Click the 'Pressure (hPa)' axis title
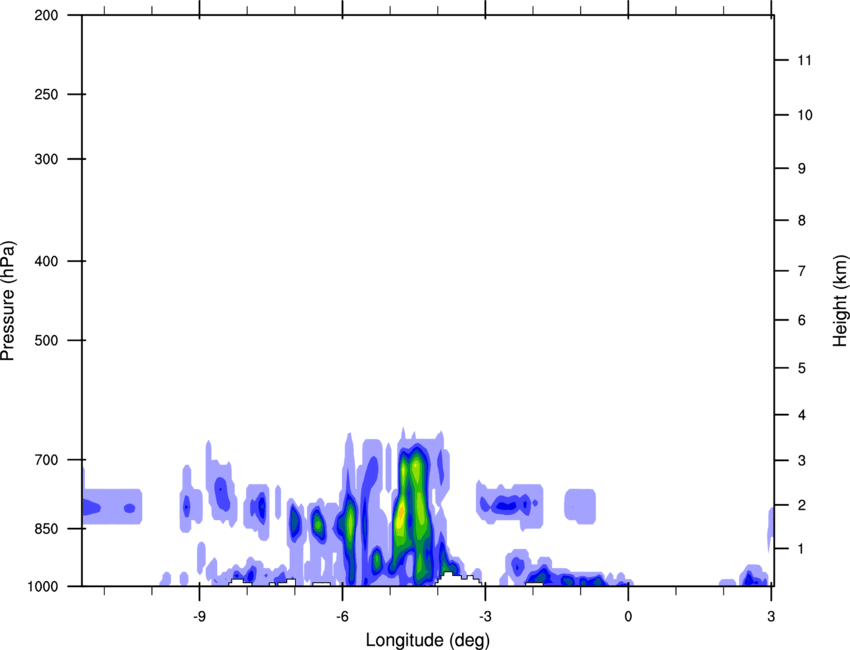The width and height of the screenshot is (850, 650). [x=8, y=301]
